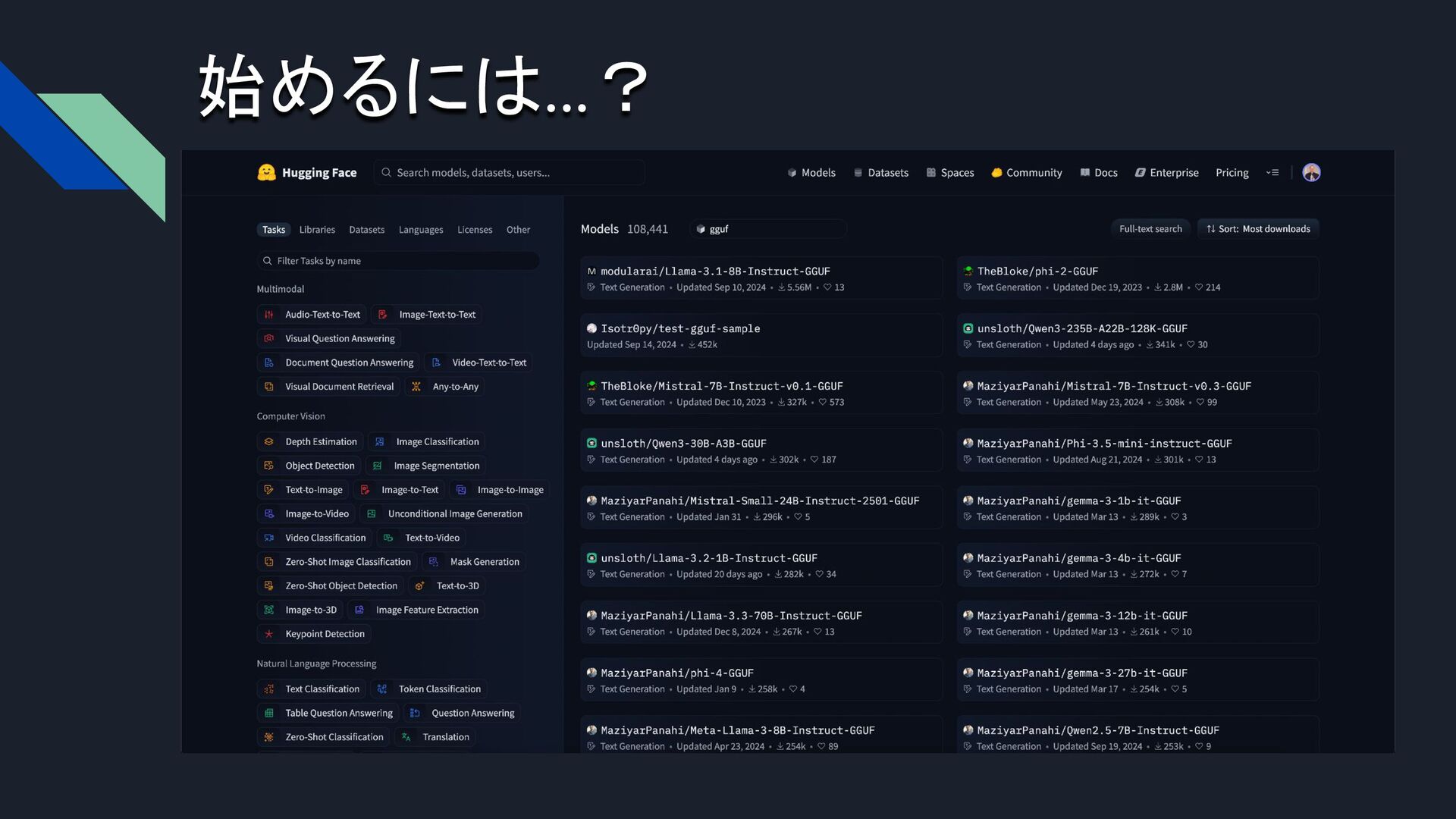Screen dimensions: 1456x819
Task: Click the Pricing link
Action: [x=1232, y=173]
